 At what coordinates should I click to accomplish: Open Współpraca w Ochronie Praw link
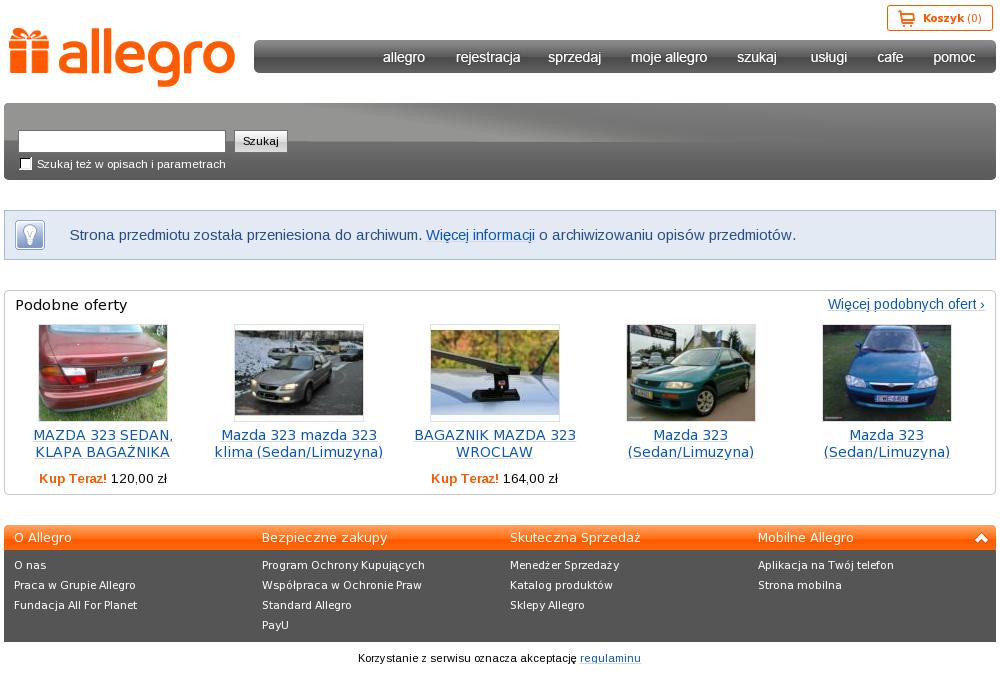tap(342, 585)
